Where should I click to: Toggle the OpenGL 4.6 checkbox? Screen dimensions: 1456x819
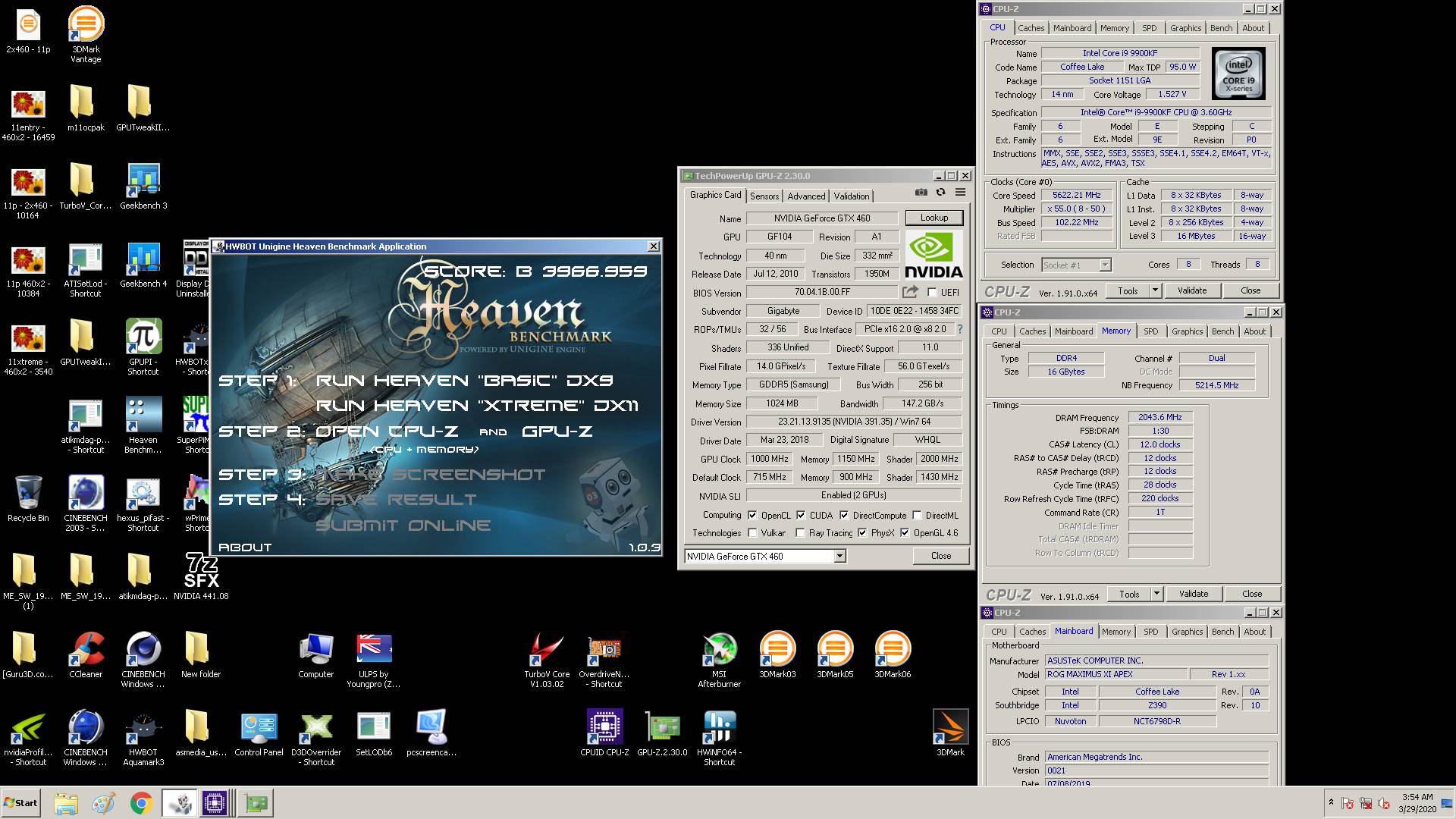pos(905,533)
